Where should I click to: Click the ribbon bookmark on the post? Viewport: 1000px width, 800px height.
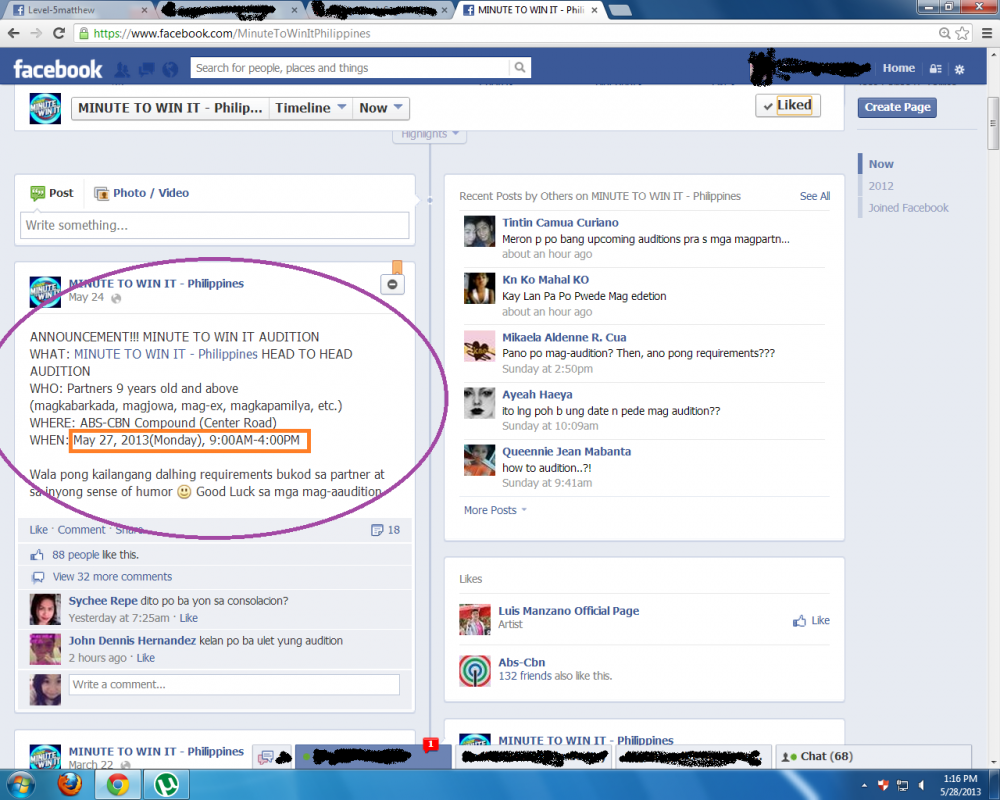(x=397, y=267)
